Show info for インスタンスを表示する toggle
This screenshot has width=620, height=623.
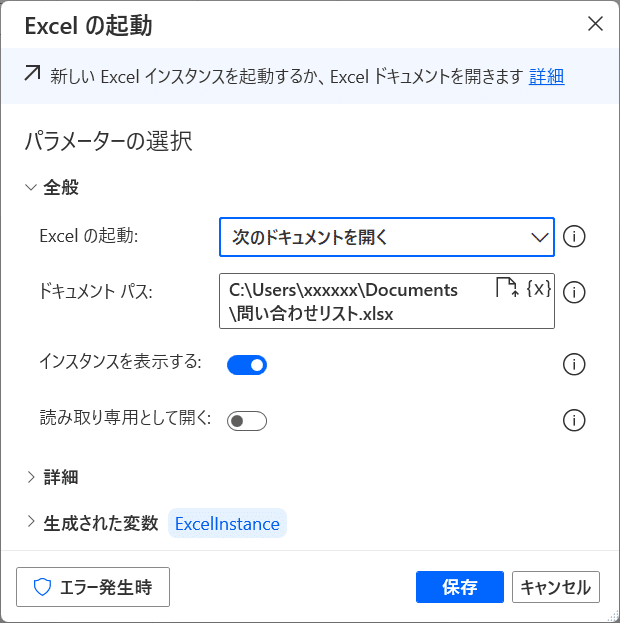(x=574, y=364)
